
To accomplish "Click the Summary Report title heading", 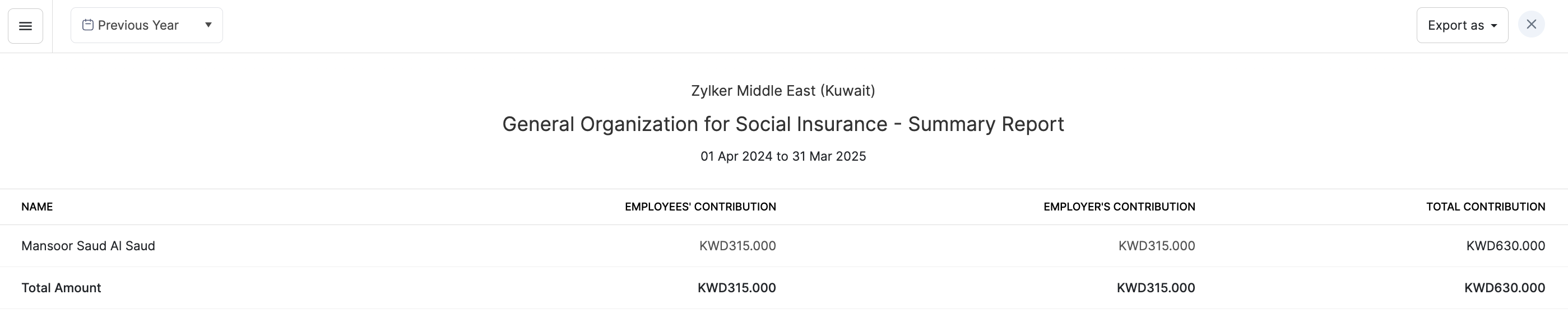I will point(783,124).
